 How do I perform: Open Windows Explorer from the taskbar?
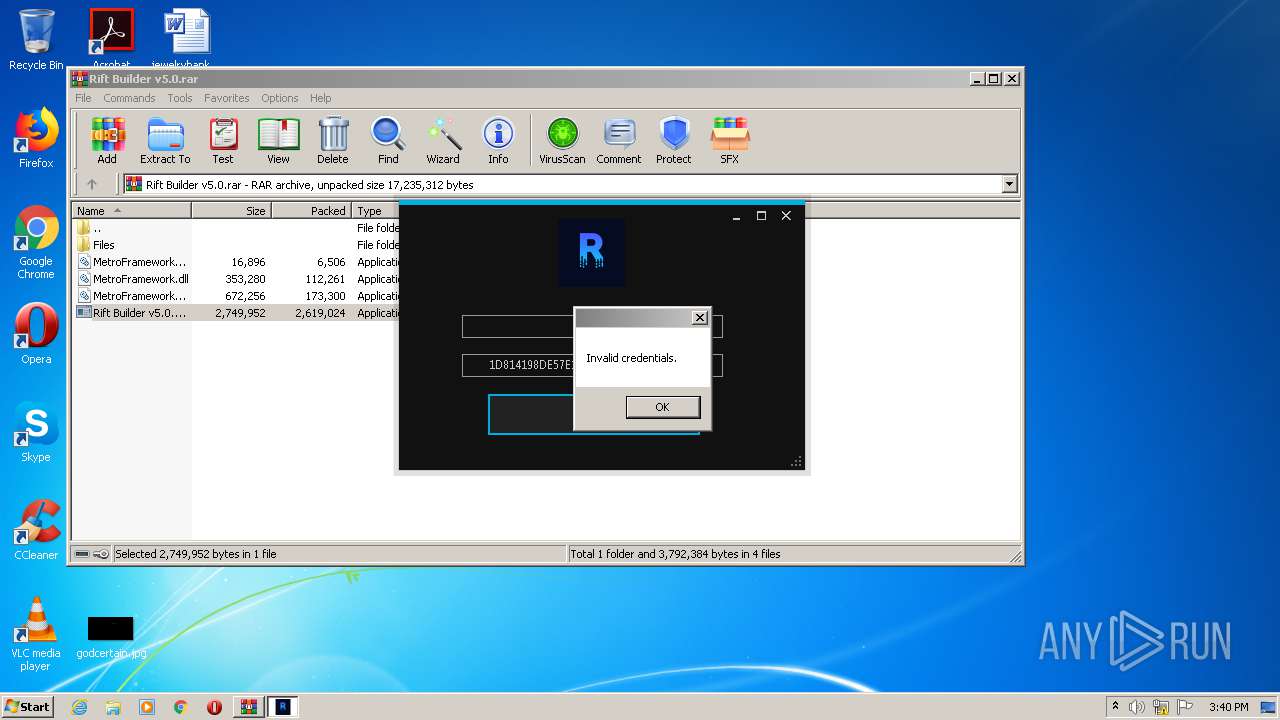(113, 707)
